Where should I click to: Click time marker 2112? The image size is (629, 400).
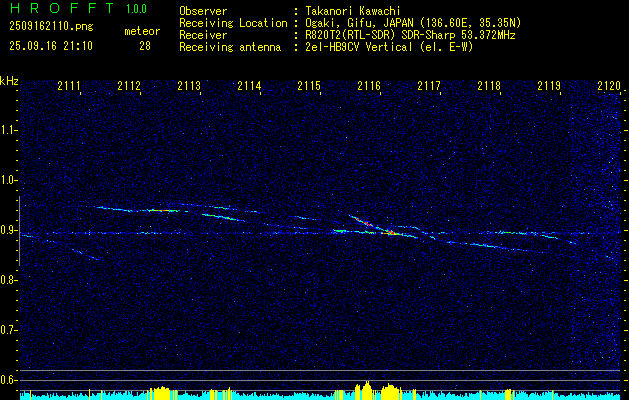(x=129, y=86)
